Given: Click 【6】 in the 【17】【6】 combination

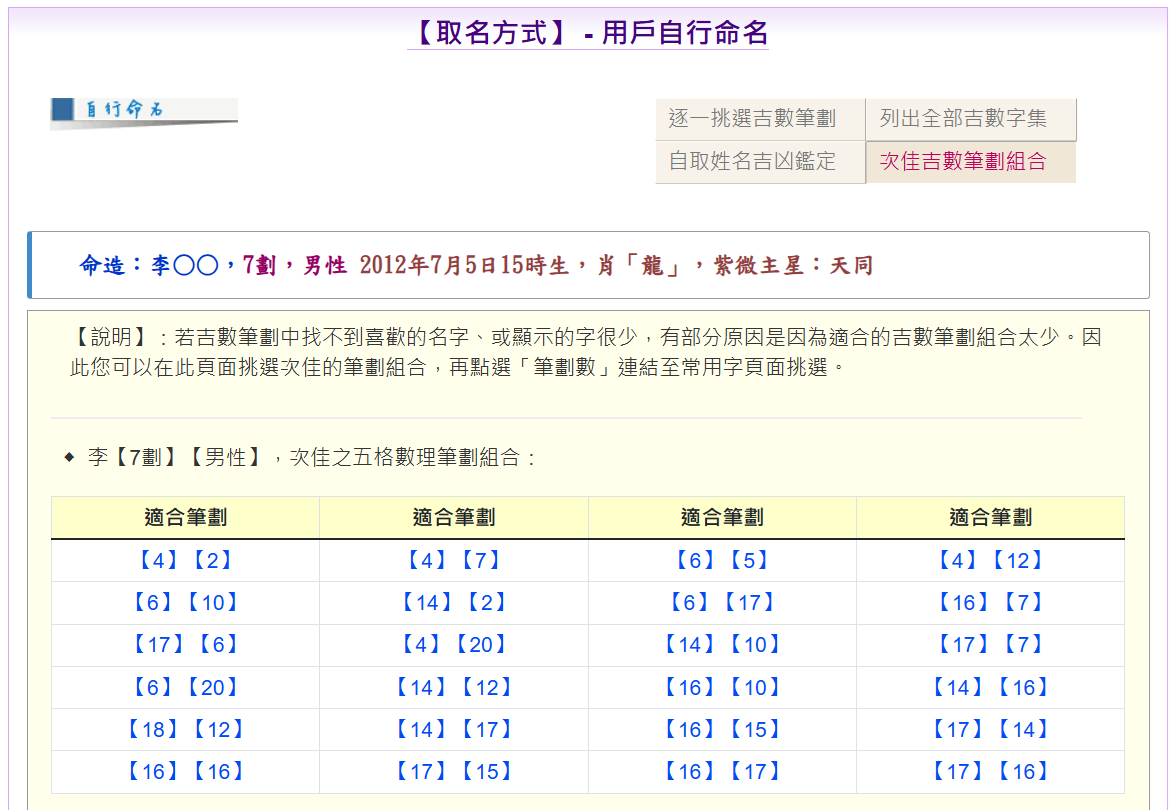Looking at the screenshot, I should point(219,645).
